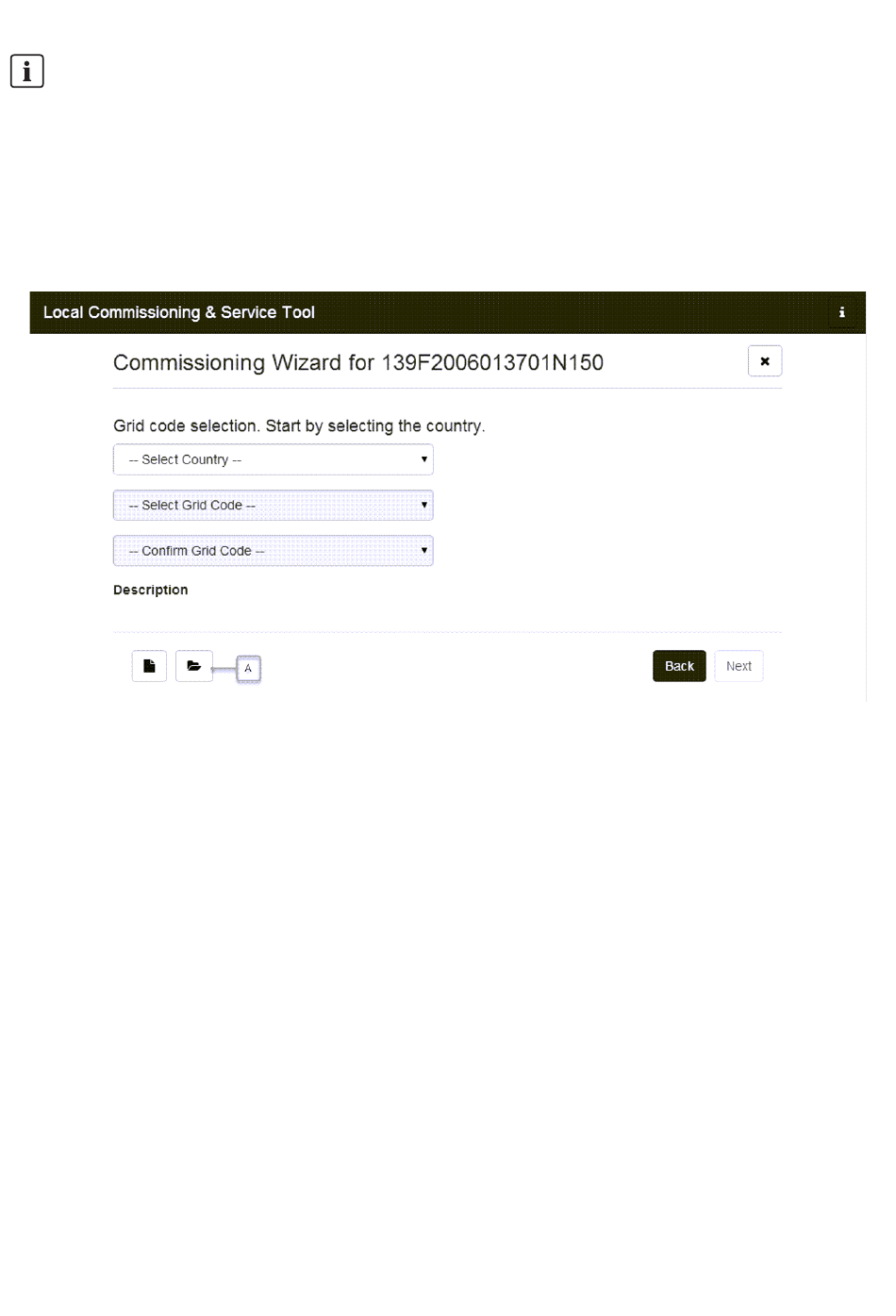Click the boxed information icon at the page top
Image resolution: width=896 pixels, height=1316 pixels.
click(x=27, y=71)
